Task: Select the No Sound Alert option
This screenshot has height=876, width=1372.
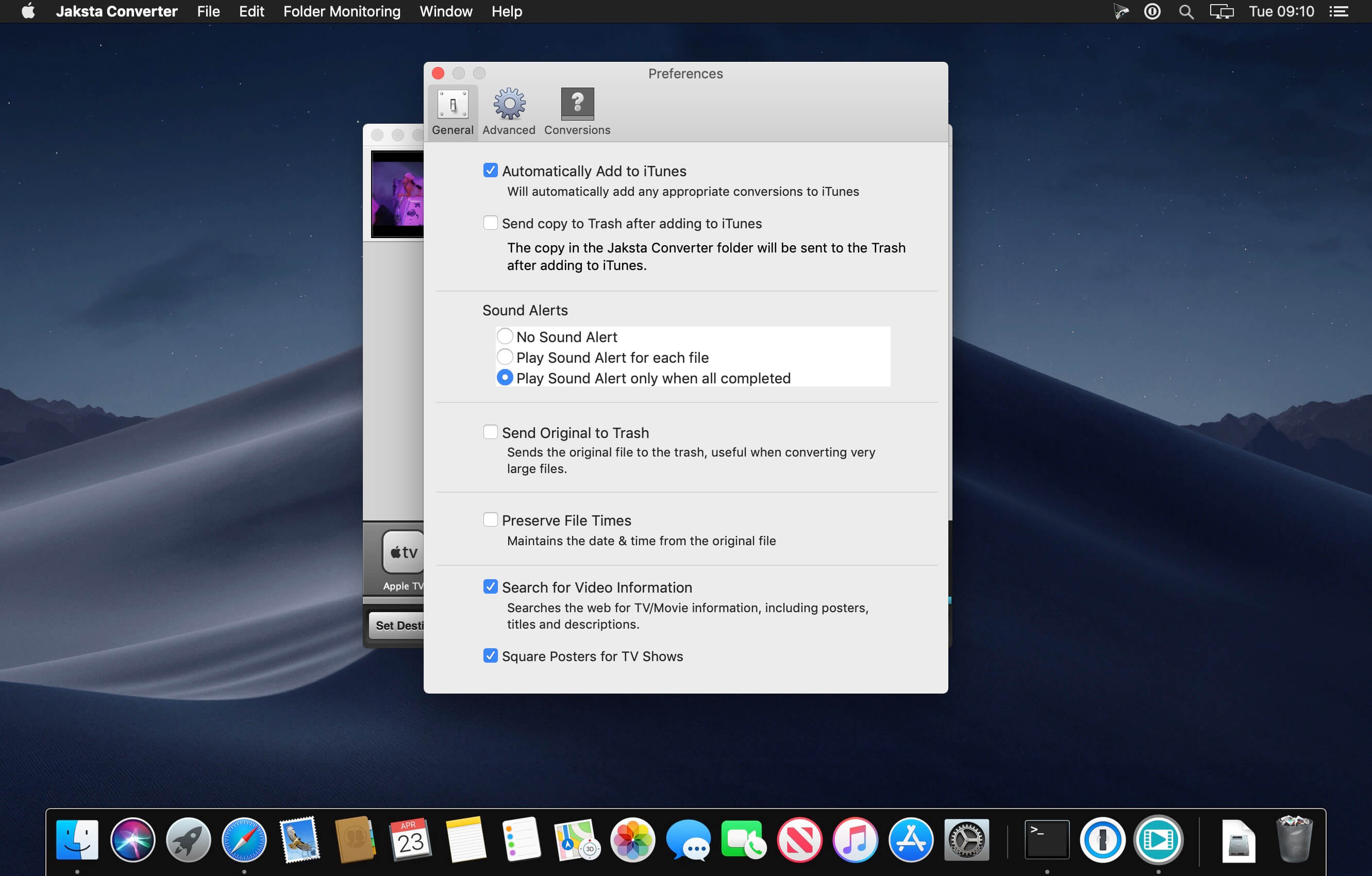Action: pyautogui.click(x=505, y=336)
